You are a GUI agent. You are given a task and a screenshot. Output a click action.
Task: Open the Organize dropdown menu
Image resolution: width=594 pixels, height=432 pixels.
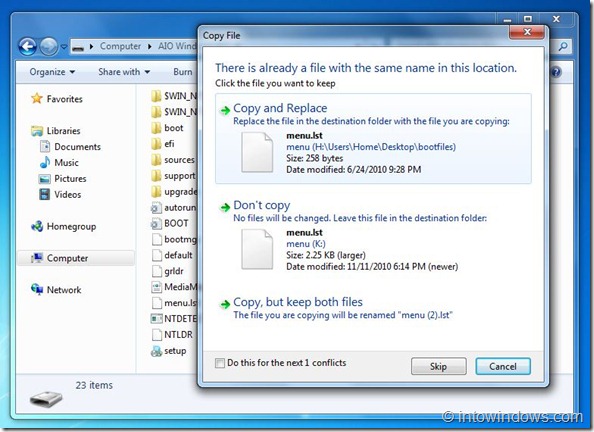click(x=52, y=72)
